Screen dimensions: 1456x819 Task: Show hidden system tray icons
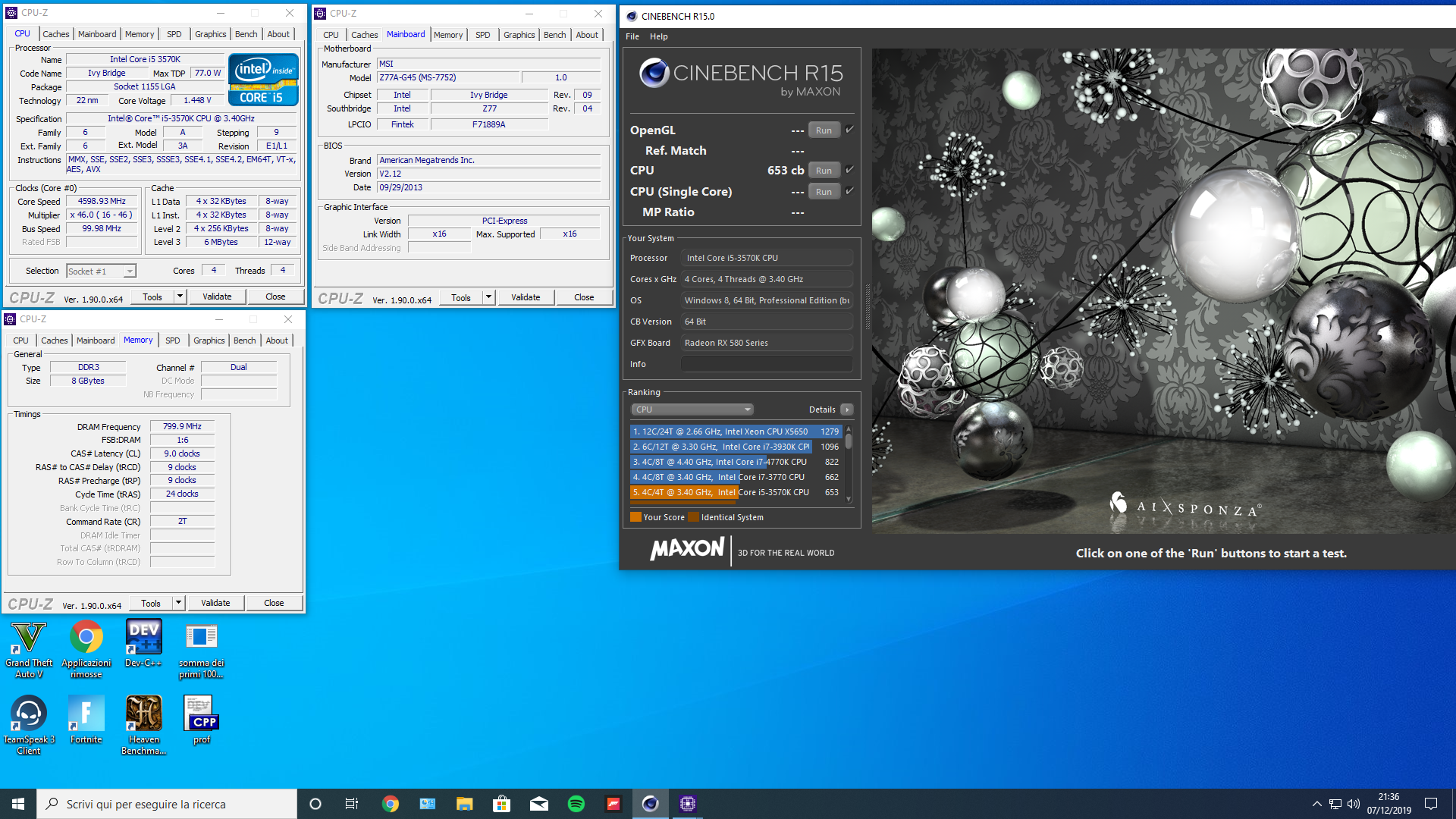1317,804
